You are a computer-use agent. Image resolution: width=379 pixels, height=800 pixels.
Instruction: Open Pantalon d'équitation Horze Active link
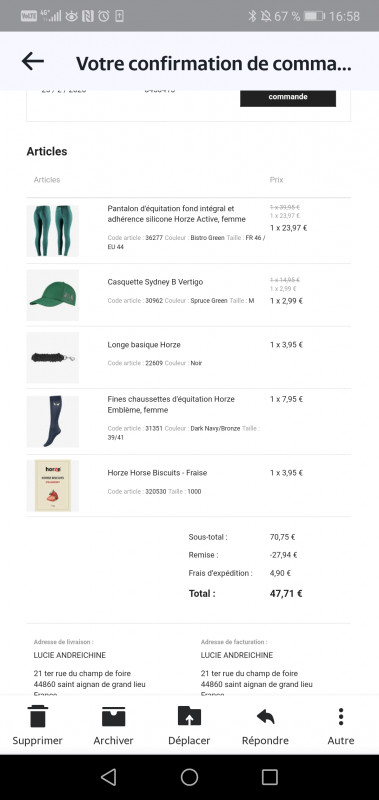coord(176,214)
